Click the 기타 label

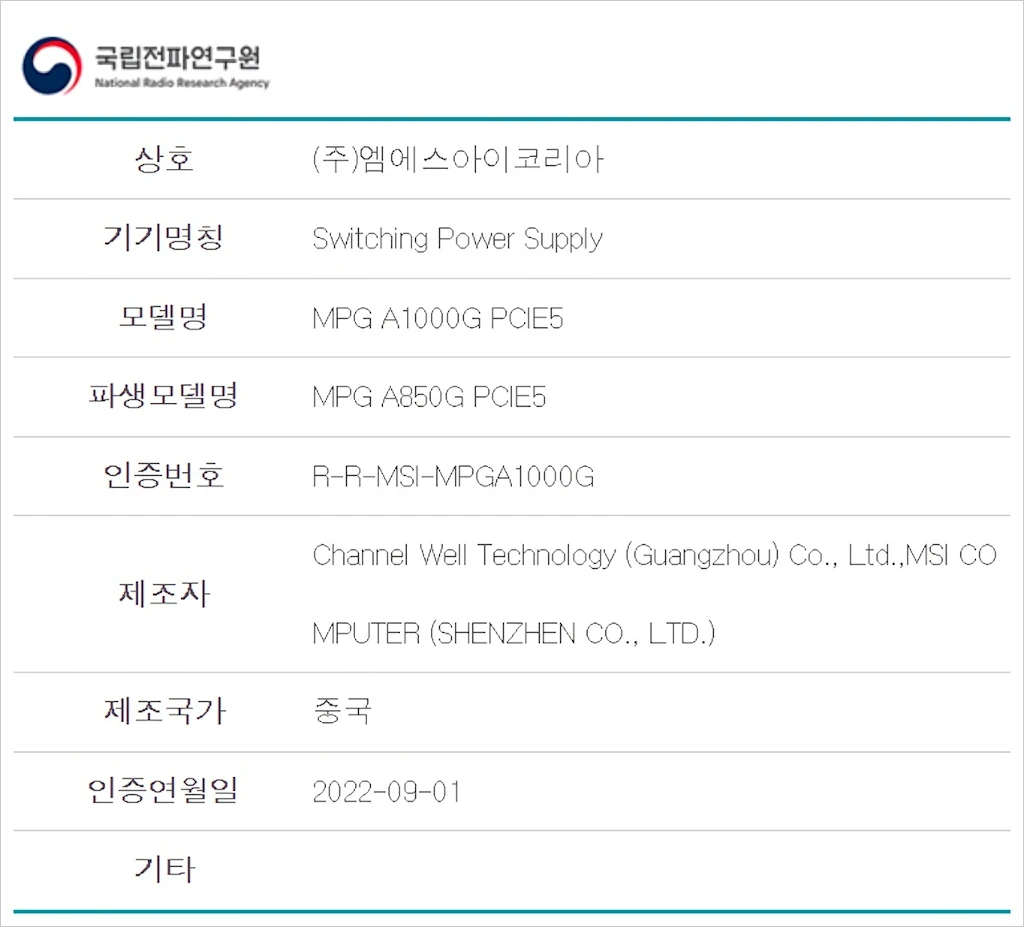tap(164, 870)
